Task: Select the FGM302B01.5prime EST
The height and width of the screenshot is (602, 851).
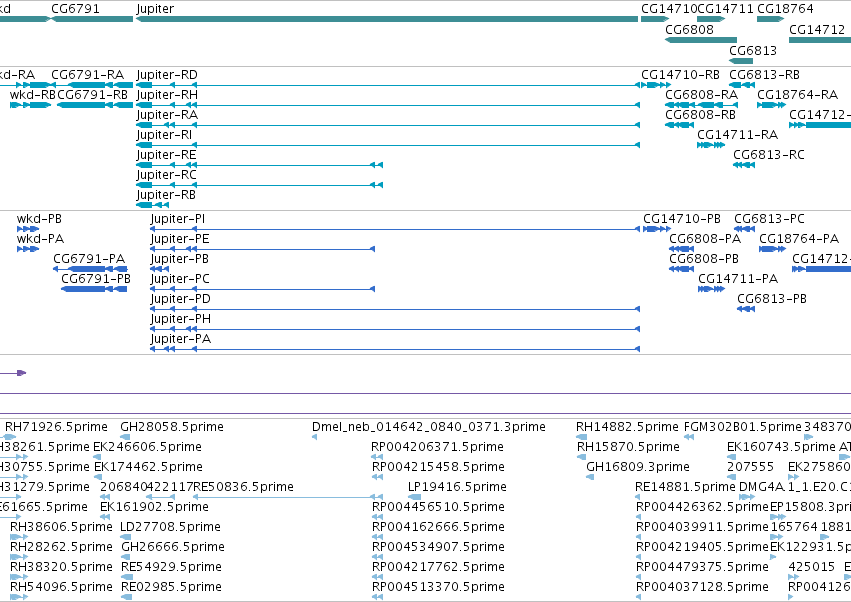Action: (689, 437)
